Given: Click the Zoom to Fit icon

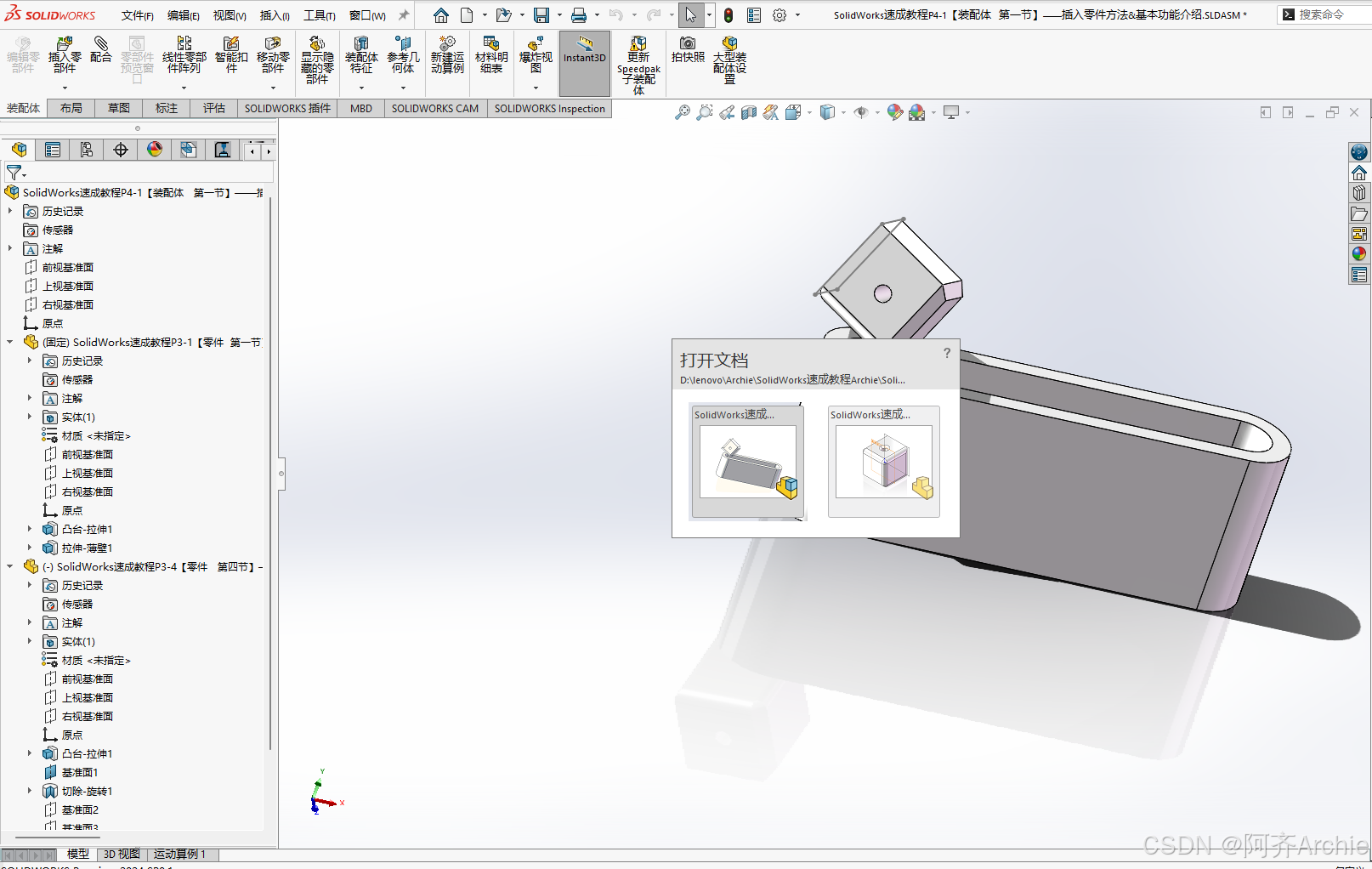Looking at the screenshot, I should (683, 112).
